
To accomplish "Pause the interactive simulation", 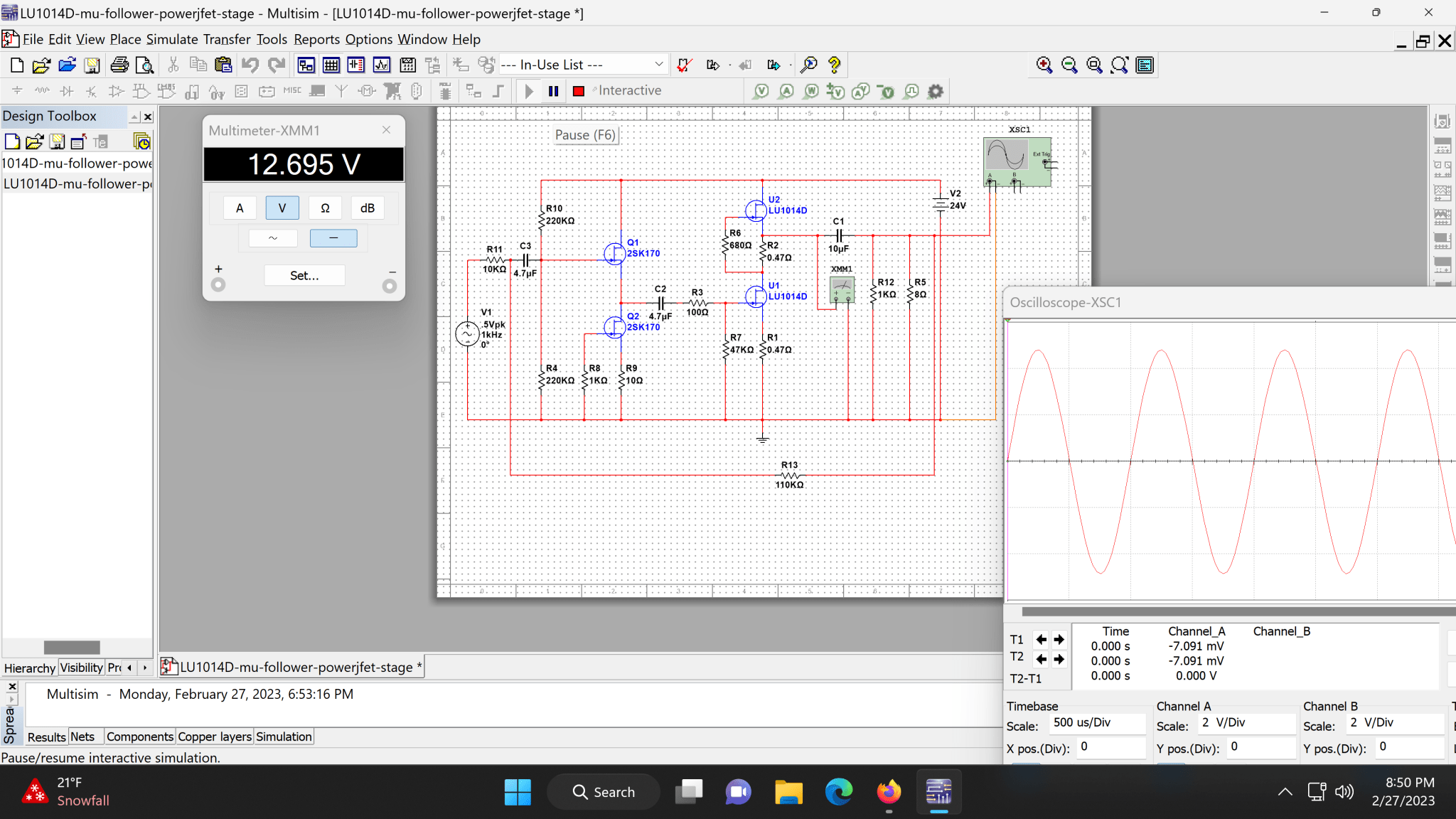I will click(x=553, y=91).
